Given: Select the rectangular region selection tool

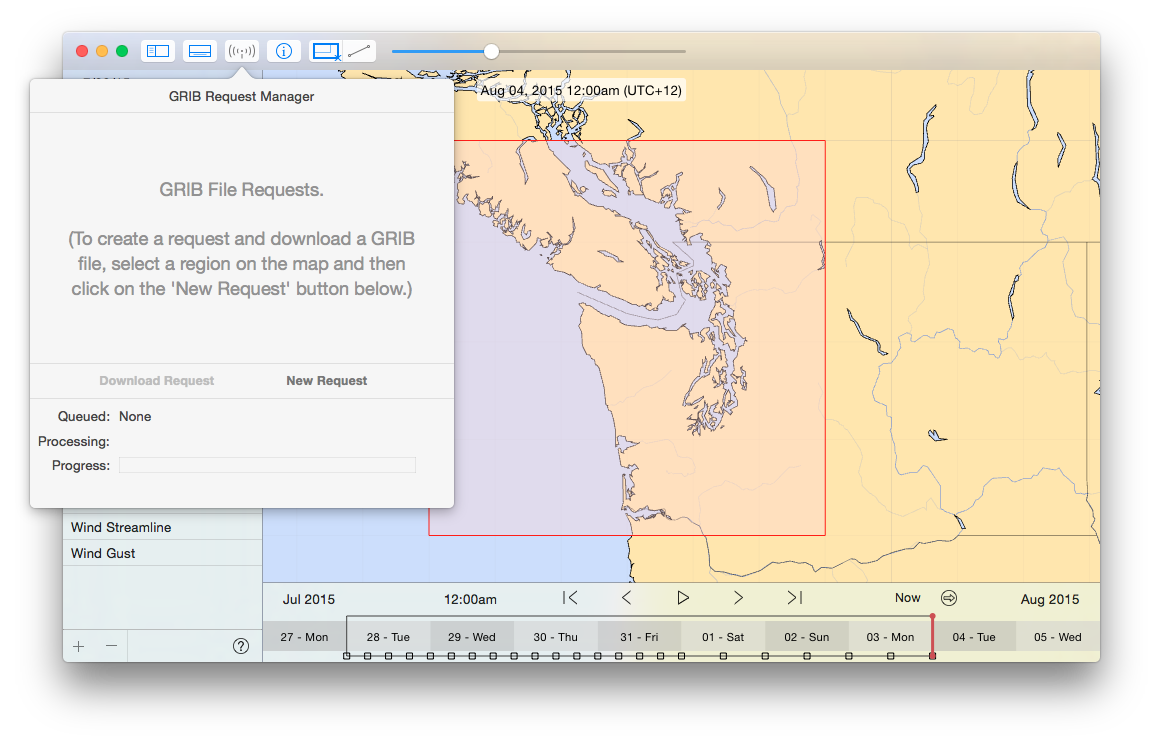Looking at the screenshot, I should pyautogui.click(x=326, y=51).
